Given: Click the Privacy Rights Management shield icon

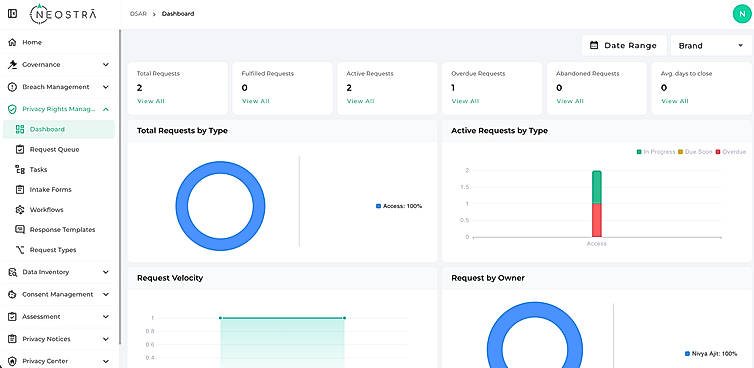Looking at the screenshot, I should [x=13, y=109].
